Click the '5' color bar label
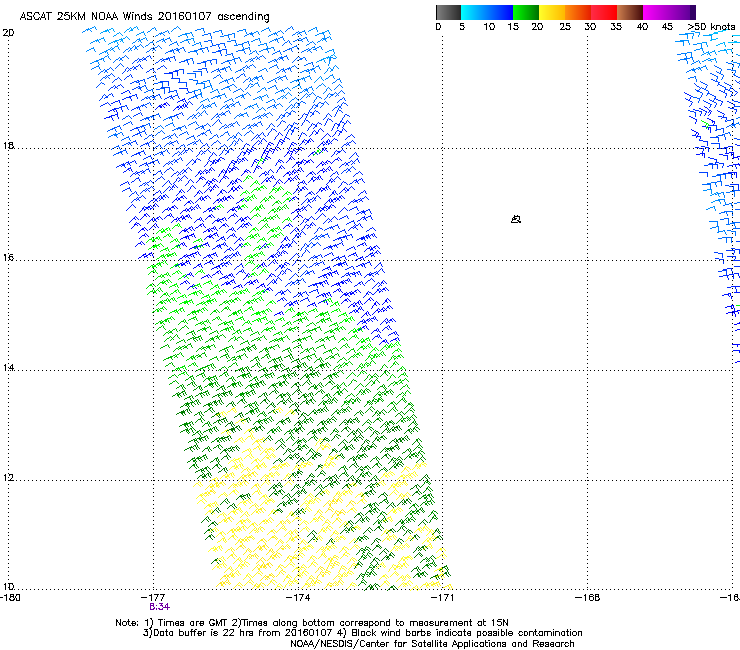 coord(462,27)
